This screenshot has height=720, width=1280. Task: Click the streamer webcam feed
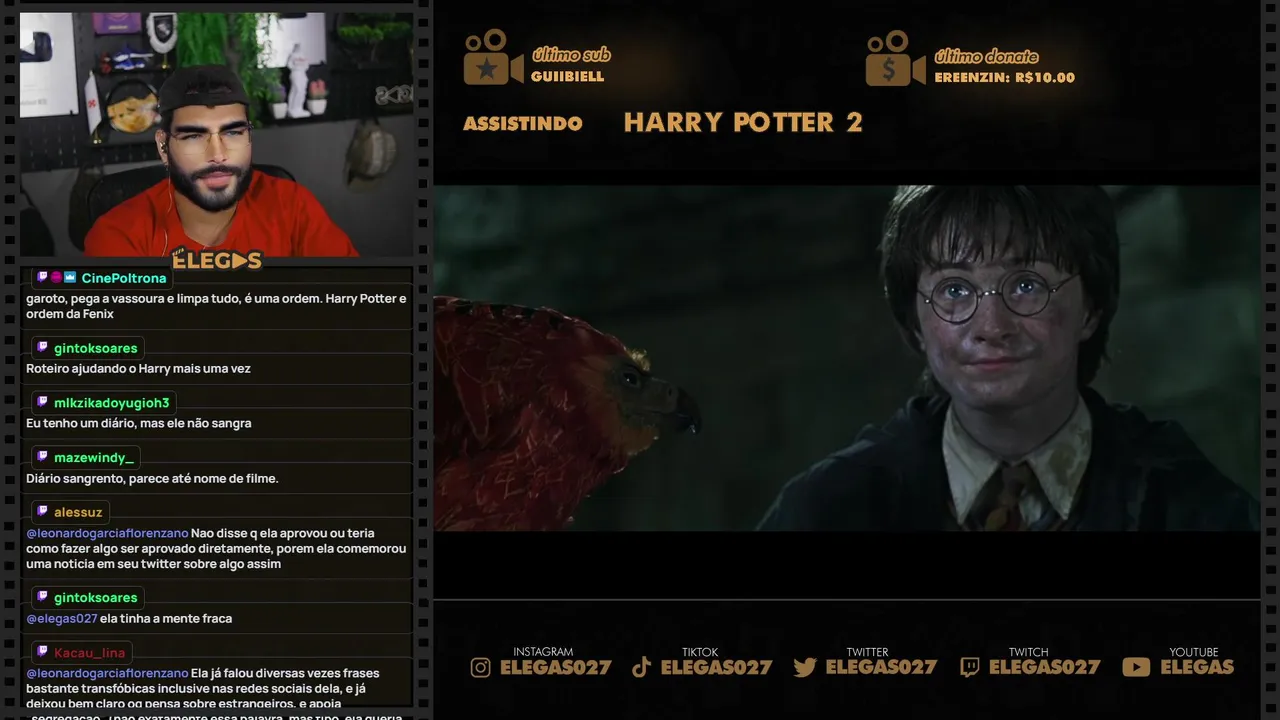pyautogui.click(x=217, y=134)
